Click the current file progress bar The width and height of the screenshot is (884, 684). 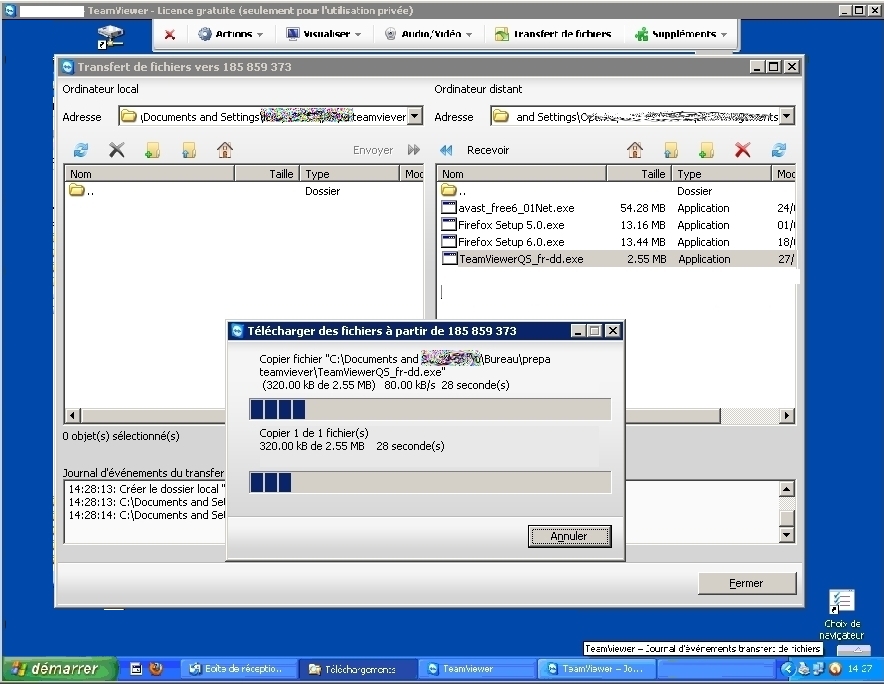[430, 409]
